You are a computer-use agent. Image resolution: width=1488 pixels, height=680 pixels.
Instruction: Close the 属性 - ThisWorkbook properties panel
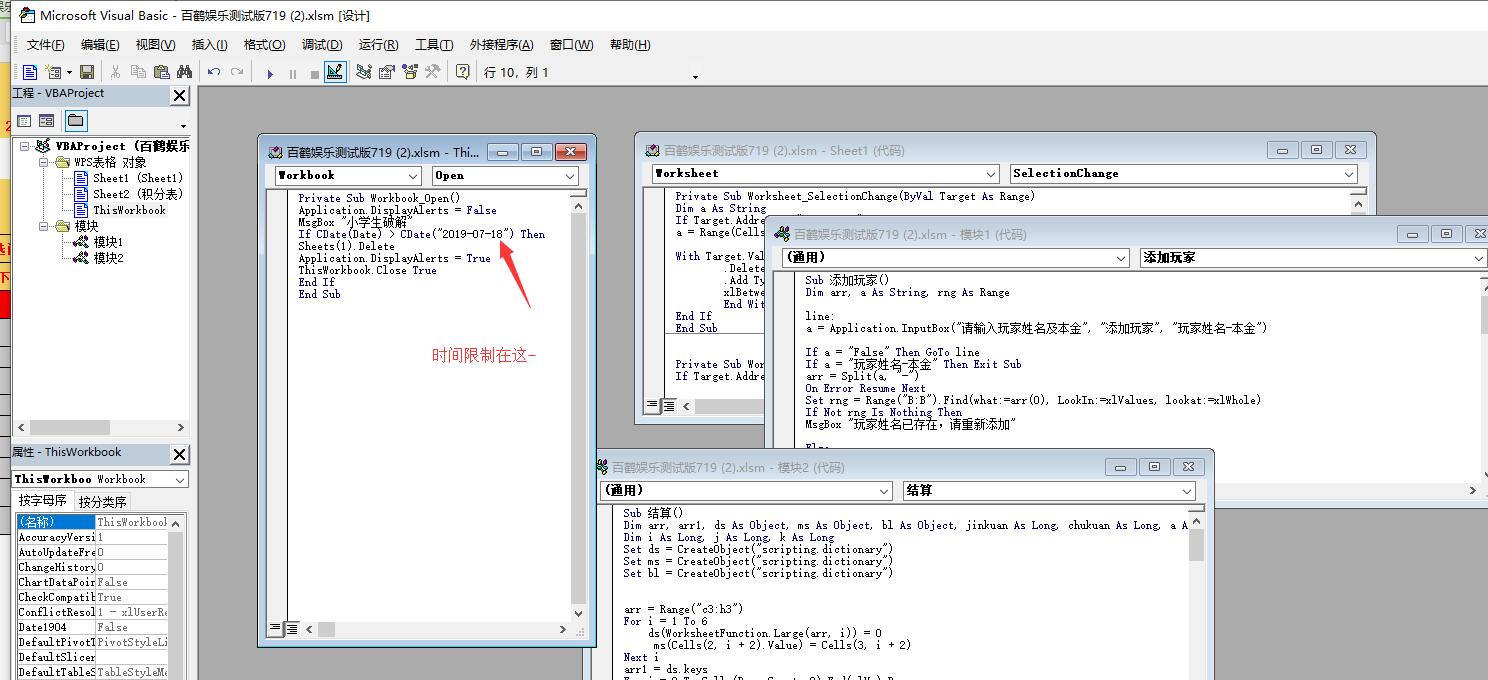point(179,454)
